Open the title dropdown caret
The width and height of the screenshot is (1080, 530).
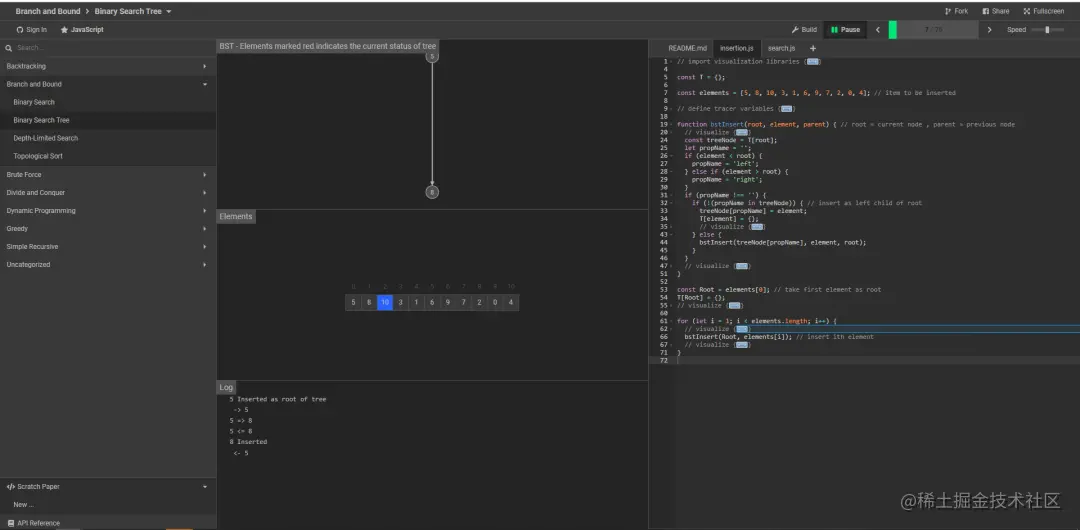click(169, 12)
